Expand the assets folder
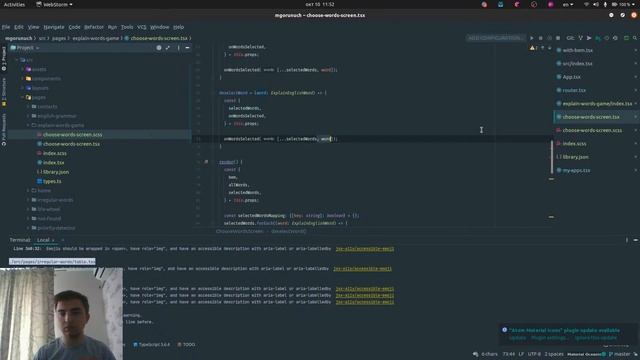 pos(23,69)
